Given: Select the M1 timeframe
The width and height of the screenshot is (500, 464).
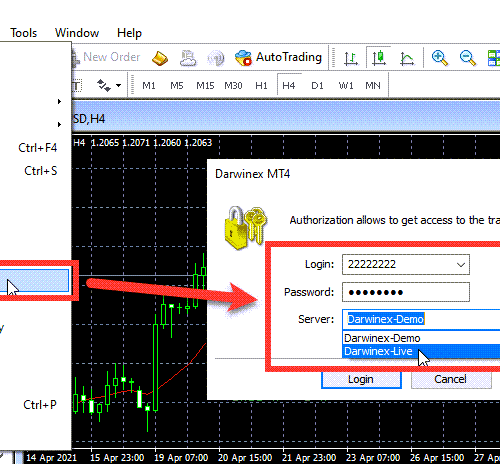Looking at the screenshot, I should (149, 86).
